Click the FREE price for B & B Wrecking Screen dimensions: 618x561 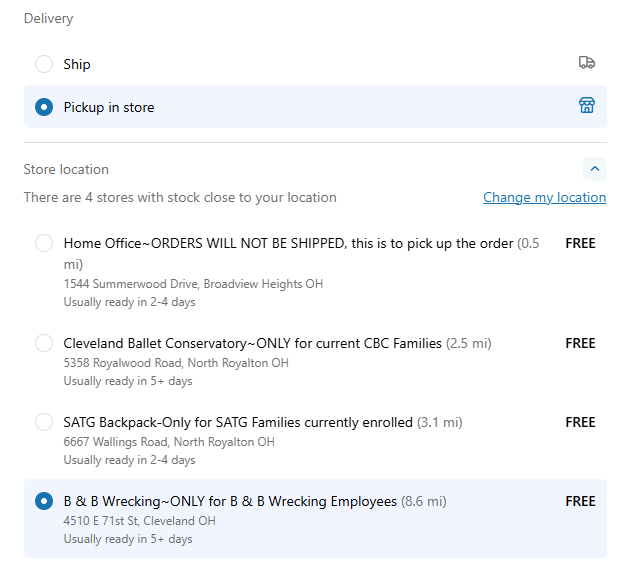coord(580,501)
